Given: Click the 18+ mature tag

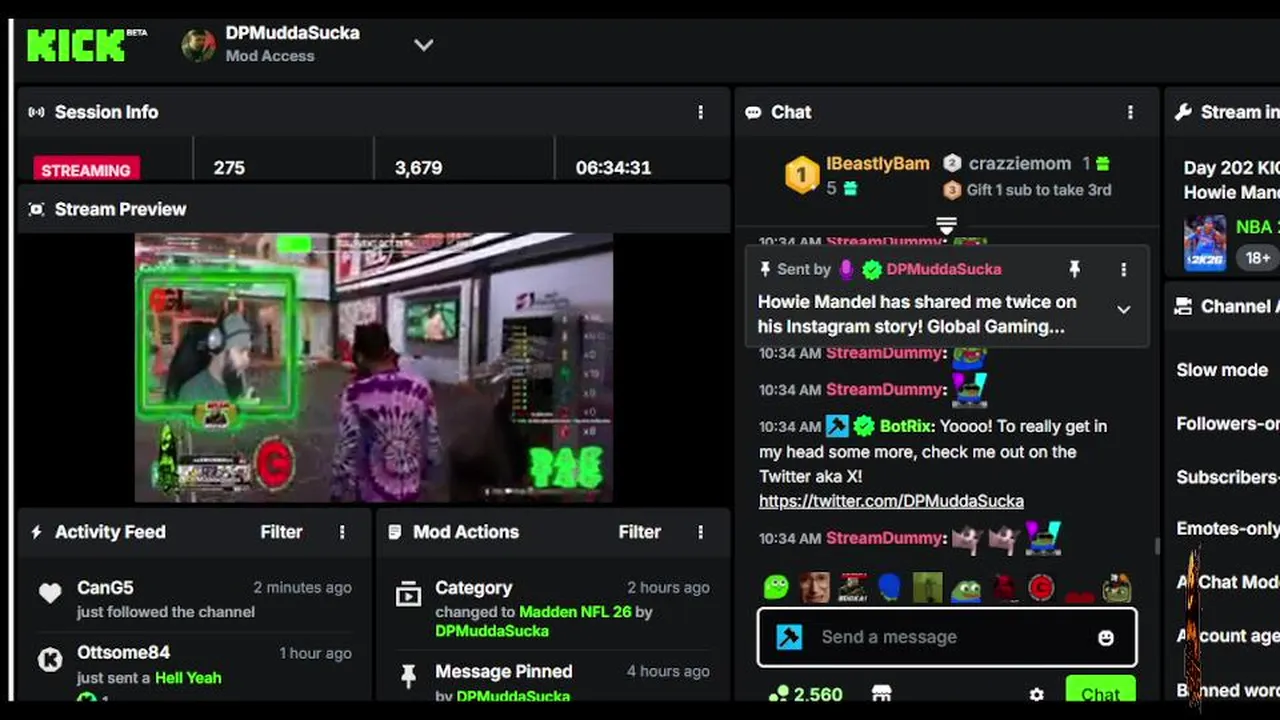Looking at the screenshot, I should pos(1258,258).
